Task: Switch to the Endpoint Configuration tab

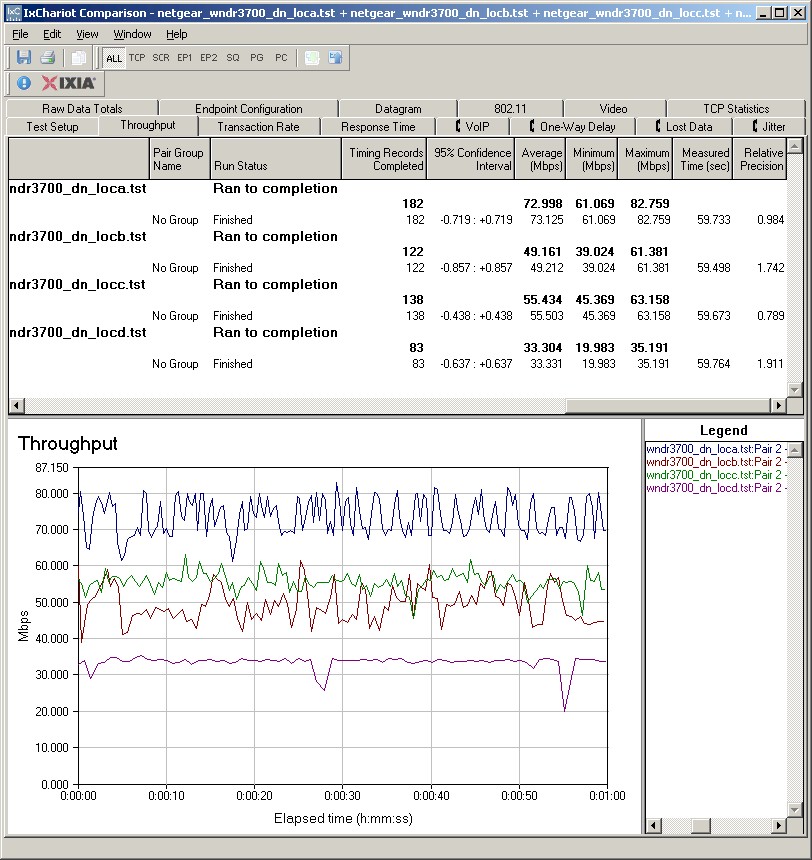Action: coord(249,109)
